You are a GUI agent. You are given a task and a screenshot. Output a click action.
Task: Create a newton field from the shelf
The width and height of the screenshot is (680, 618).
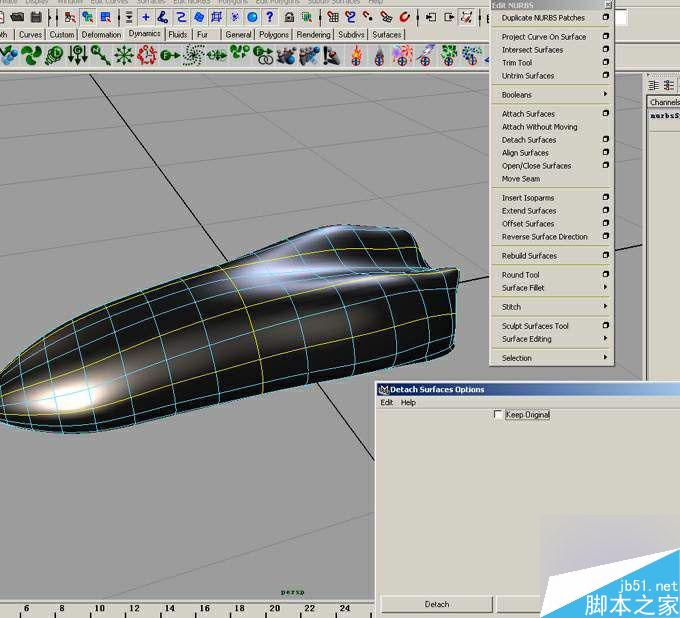101,56
